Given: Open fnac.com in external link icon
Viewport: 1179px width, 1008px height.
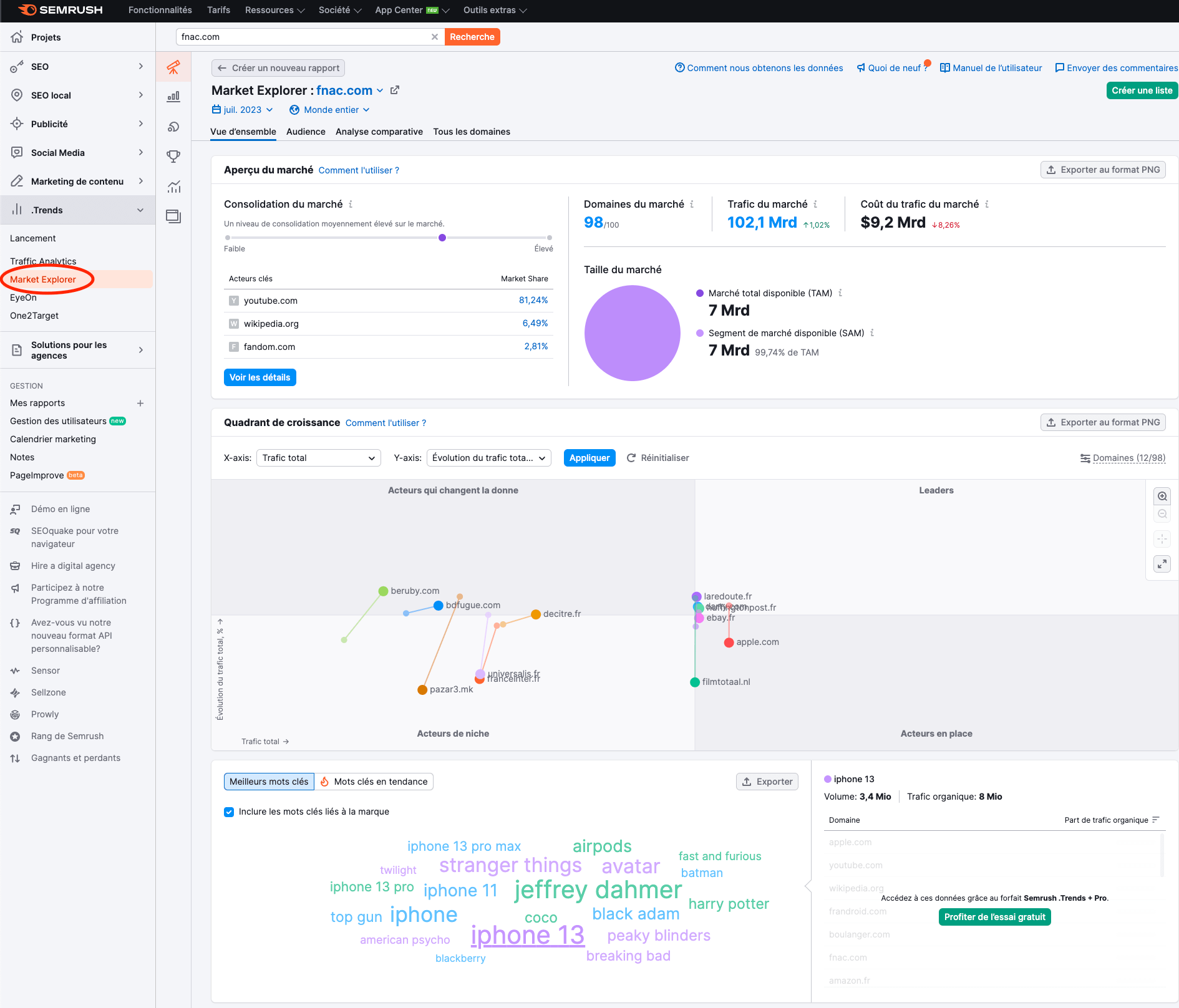Looking at the screenshot, I should [395, 90].
